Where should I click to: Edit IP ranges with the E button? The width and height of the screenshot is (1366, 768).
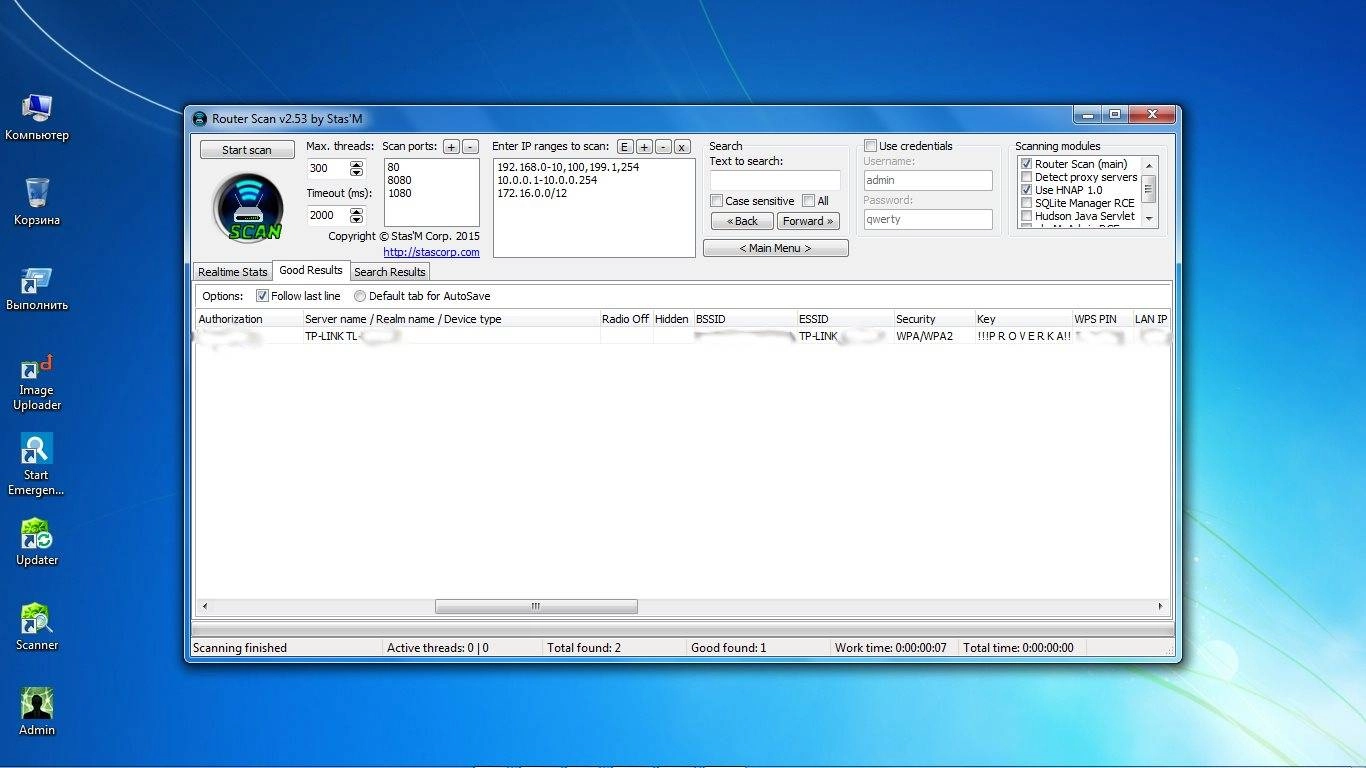click(625, 147)
